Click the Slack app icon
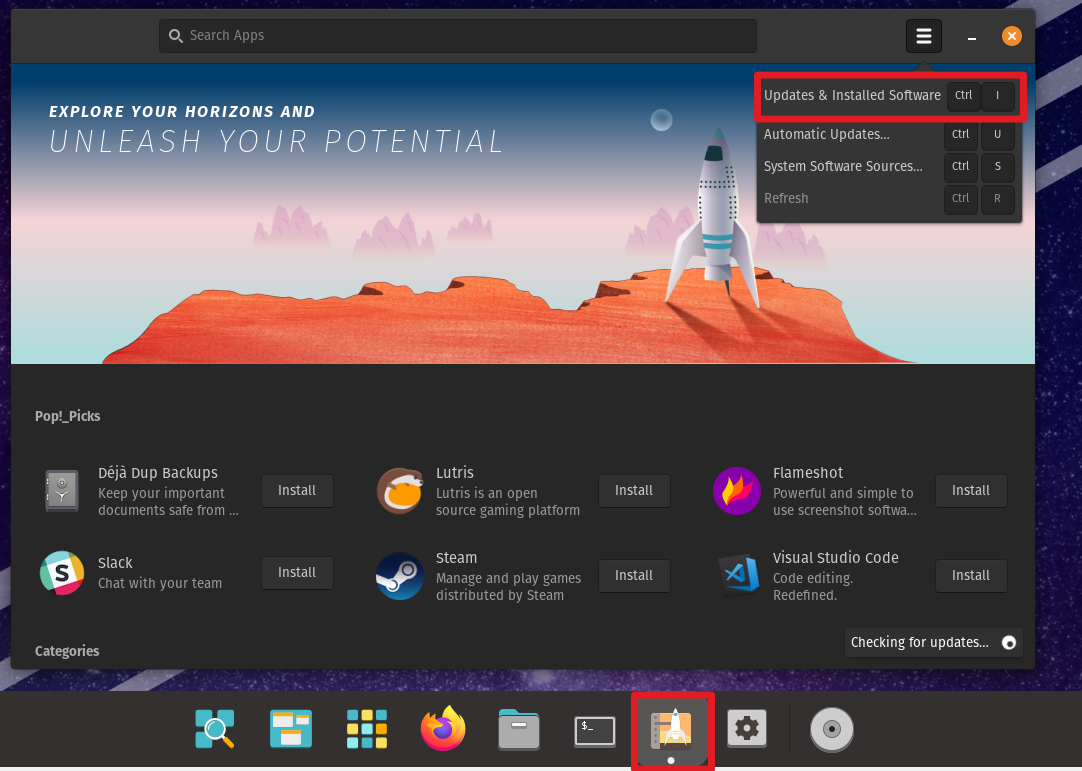The height and width of the screenshot is (771, 1082). [62, 573]
